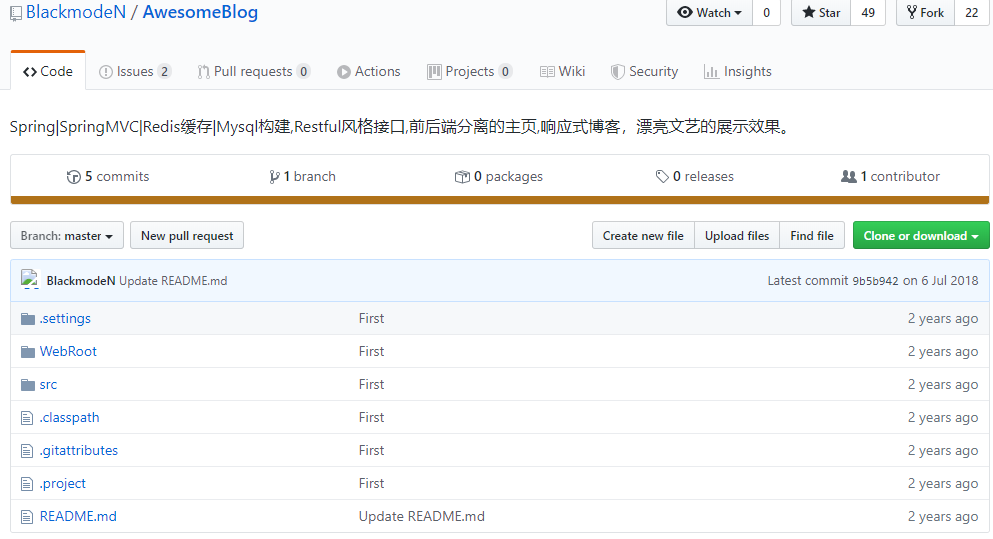Viewport: 993px width, 539px height.
Task: View the 49 stargazers count
Action: click(x=868, y=13)
